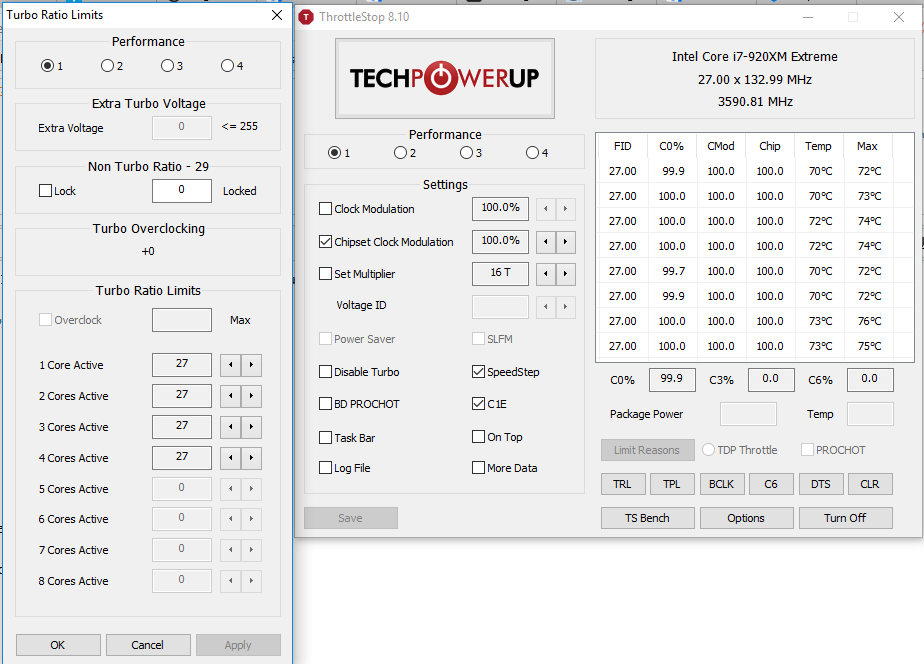924x664 pixels.
Task: Select Performance profile 4 in Turbo Ratio Limits
Action: 227,65
